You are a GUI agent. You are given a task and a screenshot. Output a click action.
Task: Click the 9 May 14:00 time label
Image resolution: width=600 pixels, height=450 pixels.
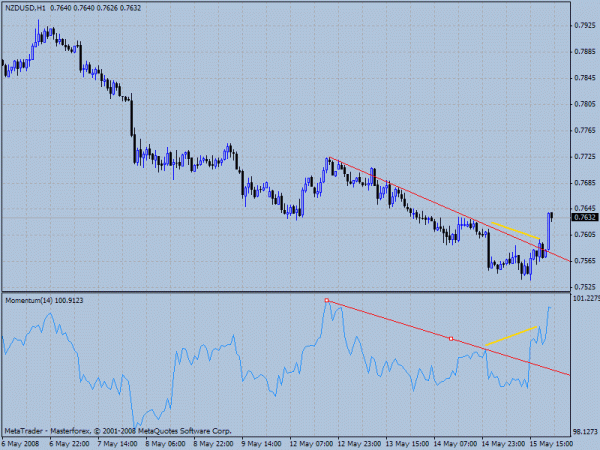(x=261, y=444)
